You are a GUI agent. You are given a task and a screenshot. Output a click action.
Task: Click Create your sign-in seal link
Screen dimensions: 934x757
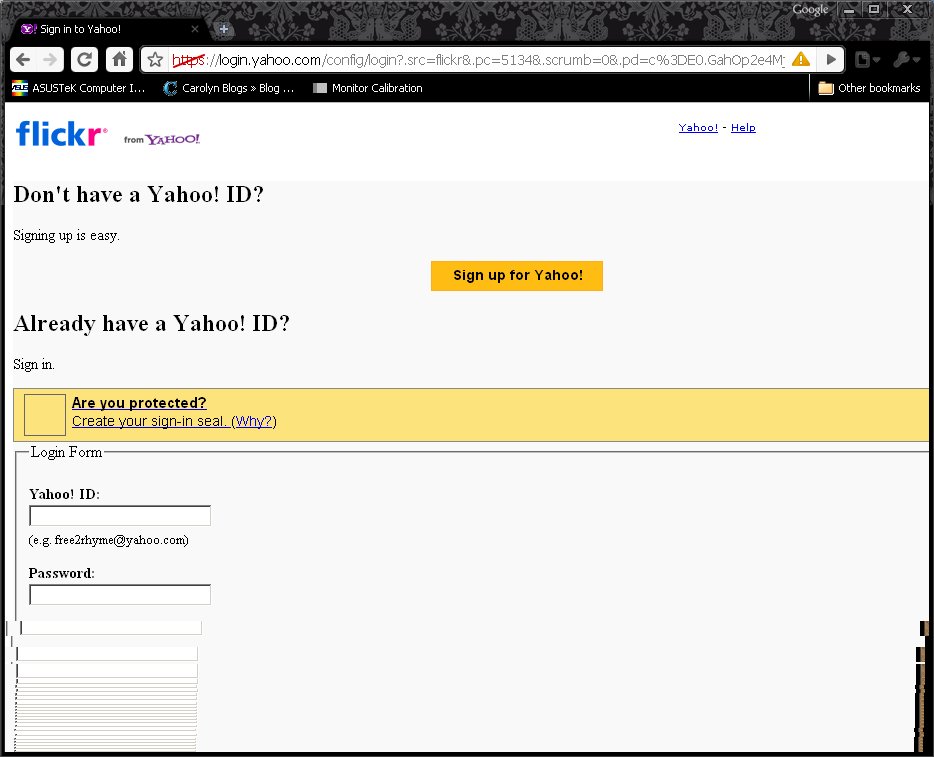(149, 421)
